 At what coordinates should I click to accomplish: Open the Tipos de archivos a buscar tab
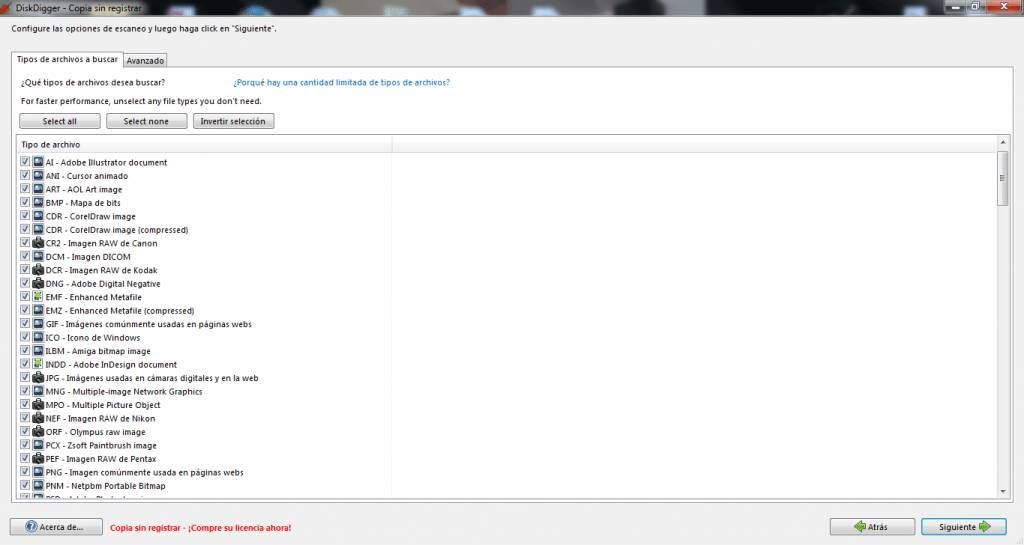pyautogui.click(x=67, y=59)
